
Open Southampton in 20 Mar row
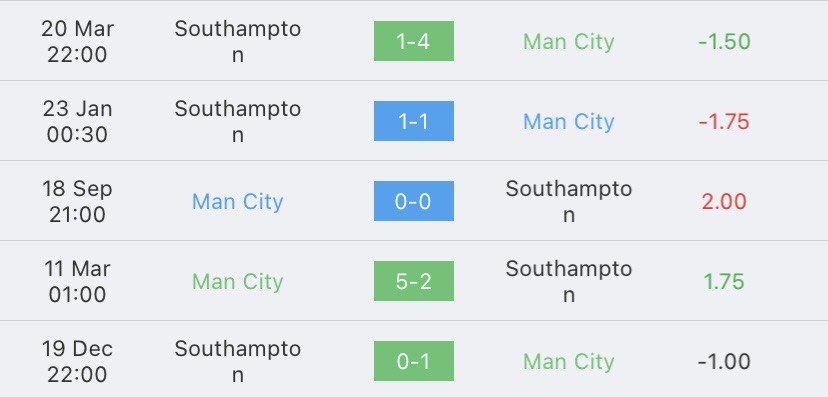(x=238, y=41)
